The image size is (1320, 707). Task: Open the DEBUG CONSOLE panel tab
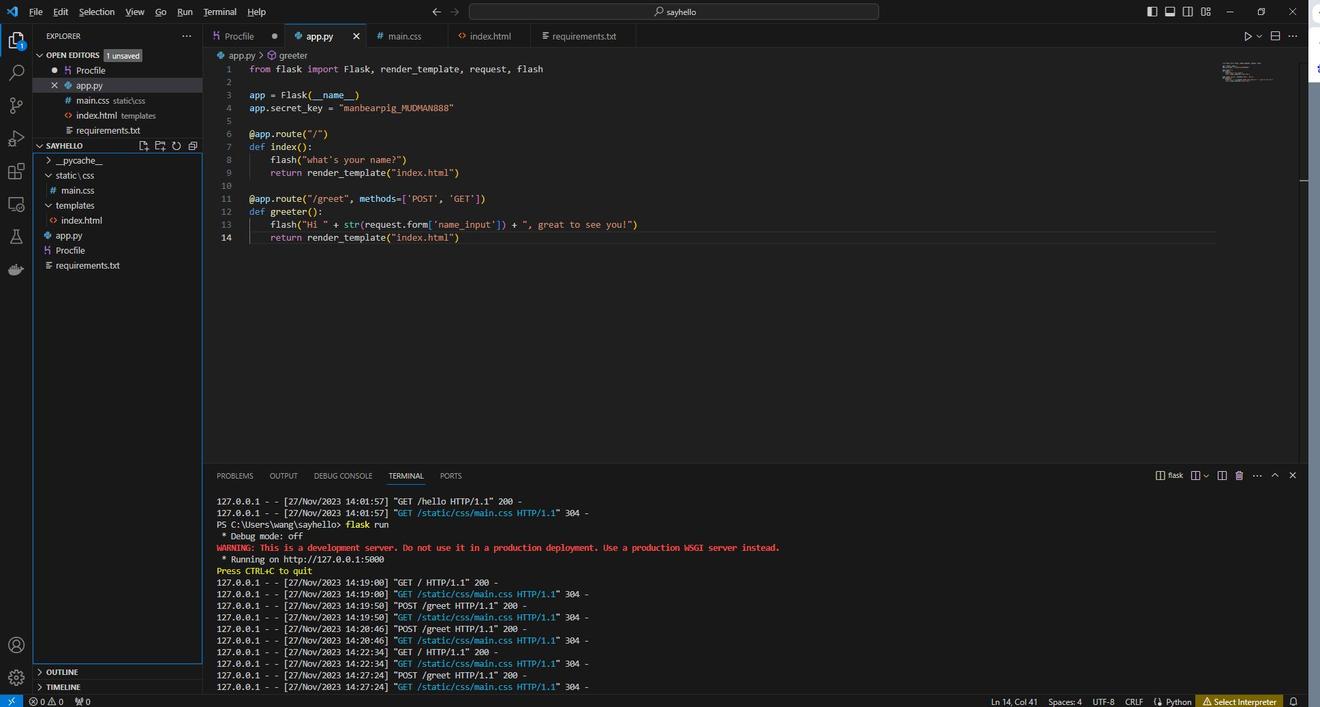(x=342, y=476)
